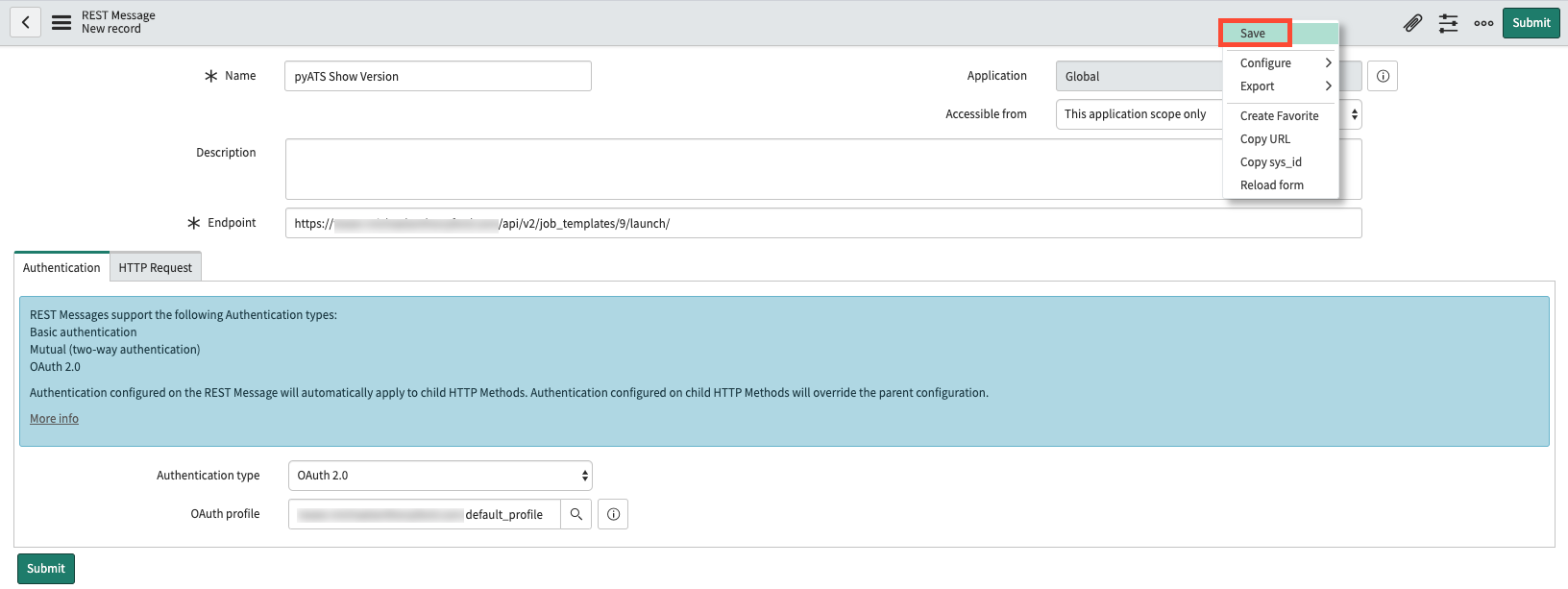Screen dimensions: 1568x589
Task: Open the Authentication type dropdown
Action: pos(440,476)
